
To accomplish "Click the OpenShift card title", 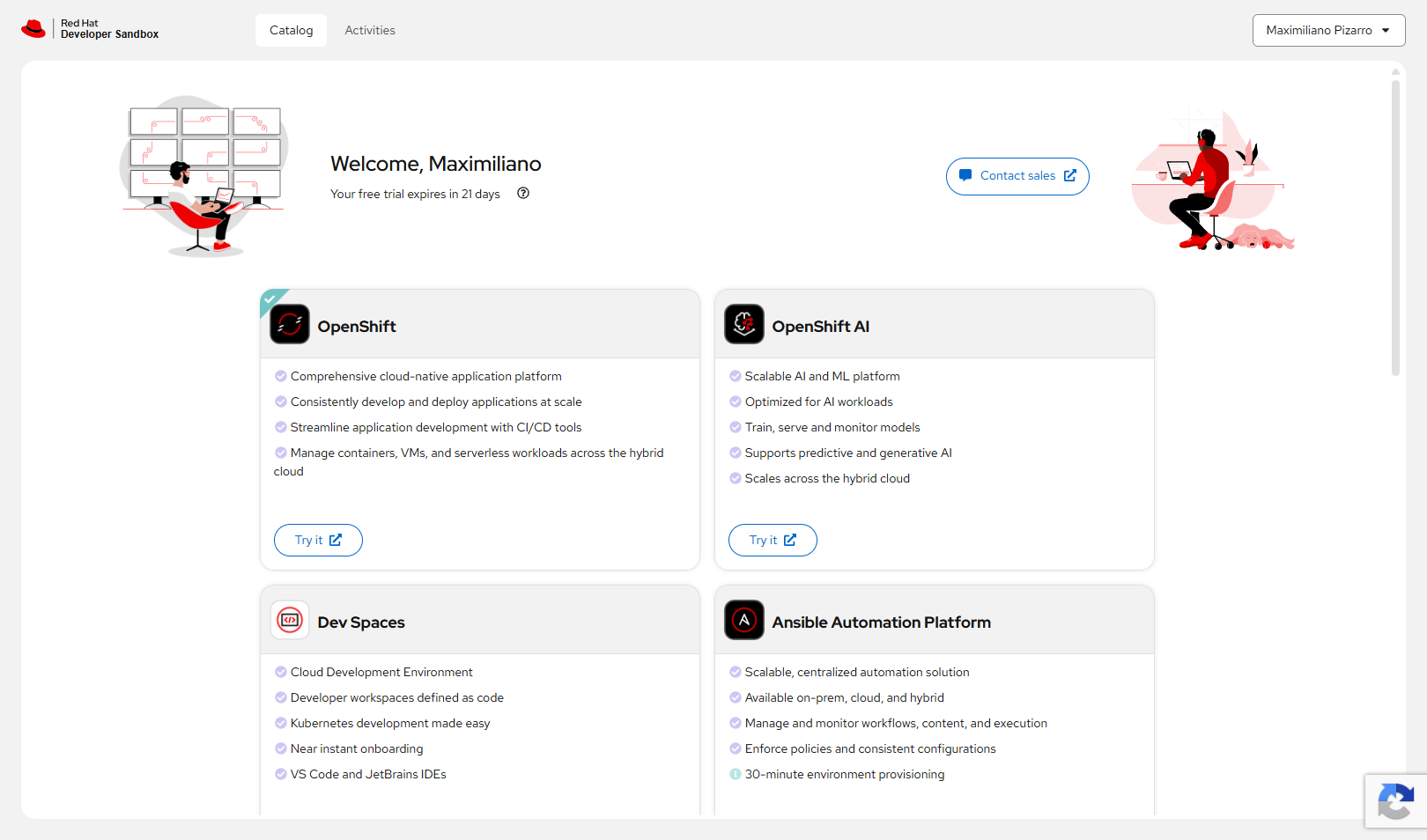I will [x=357, y=327].
